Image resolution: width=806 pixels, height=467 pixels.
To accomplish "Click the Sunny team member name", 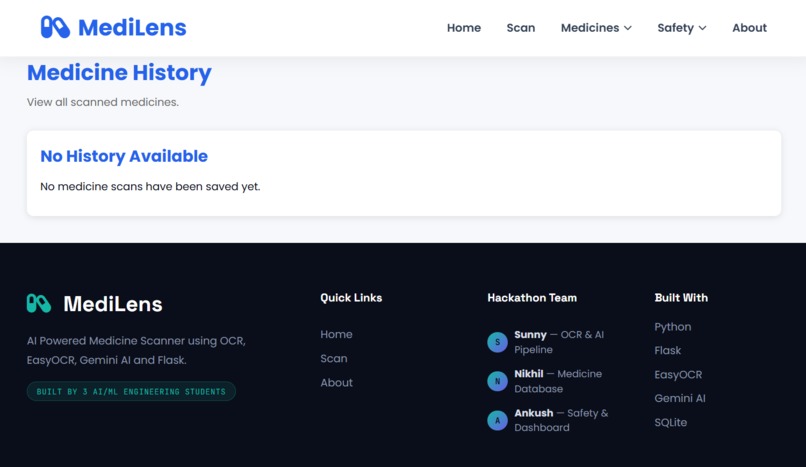I will point(530,335).
